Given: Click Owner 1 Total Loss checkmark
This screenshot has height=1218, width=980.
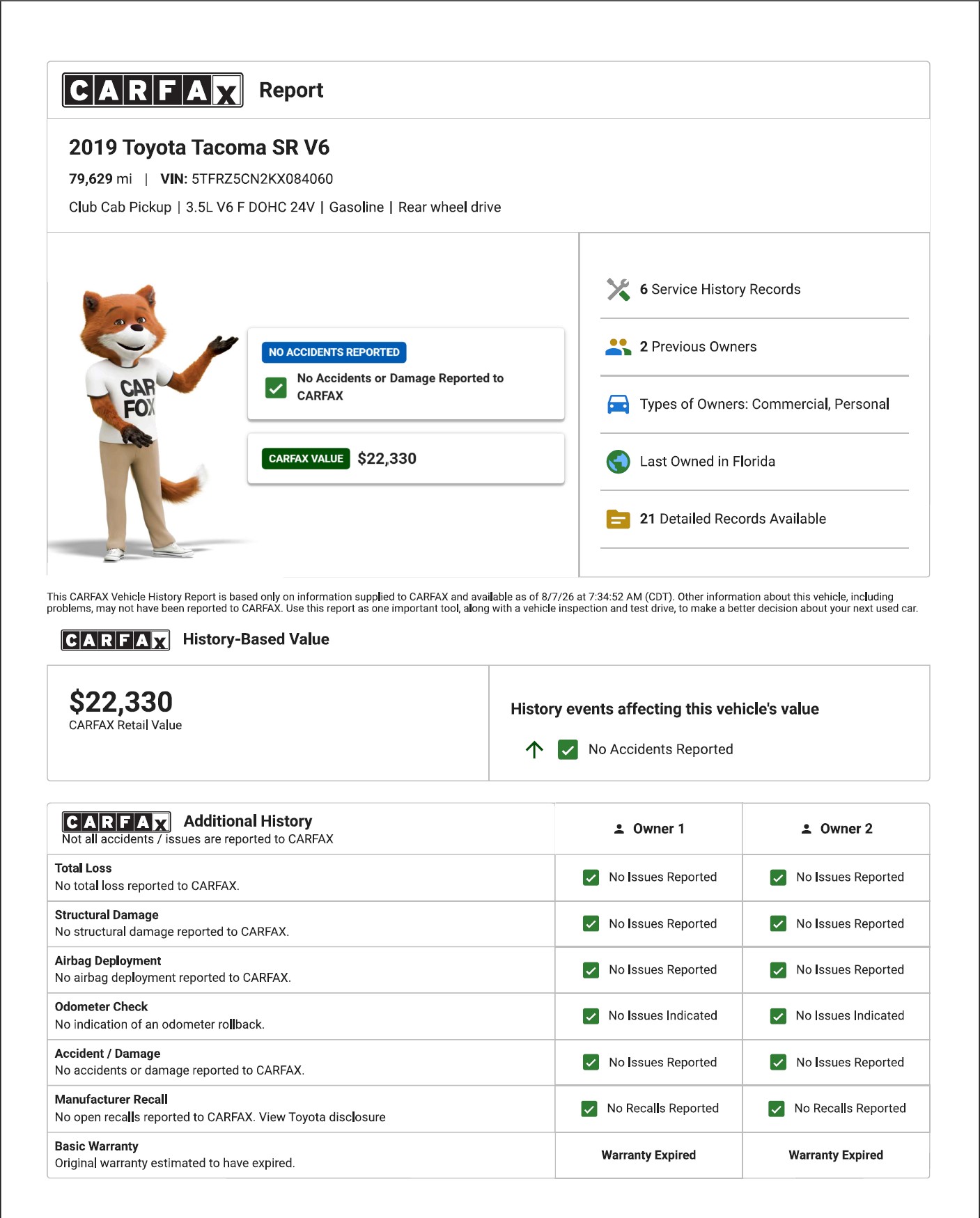Looking at the screenshot, I should pyautogui.click(x=591, y=877).
